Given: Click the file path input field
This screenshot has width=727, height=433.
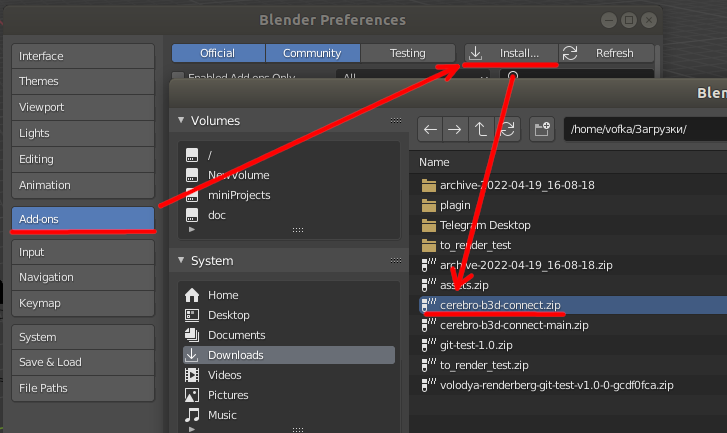Looking at the screenshot, I should [x=645, y=129].
